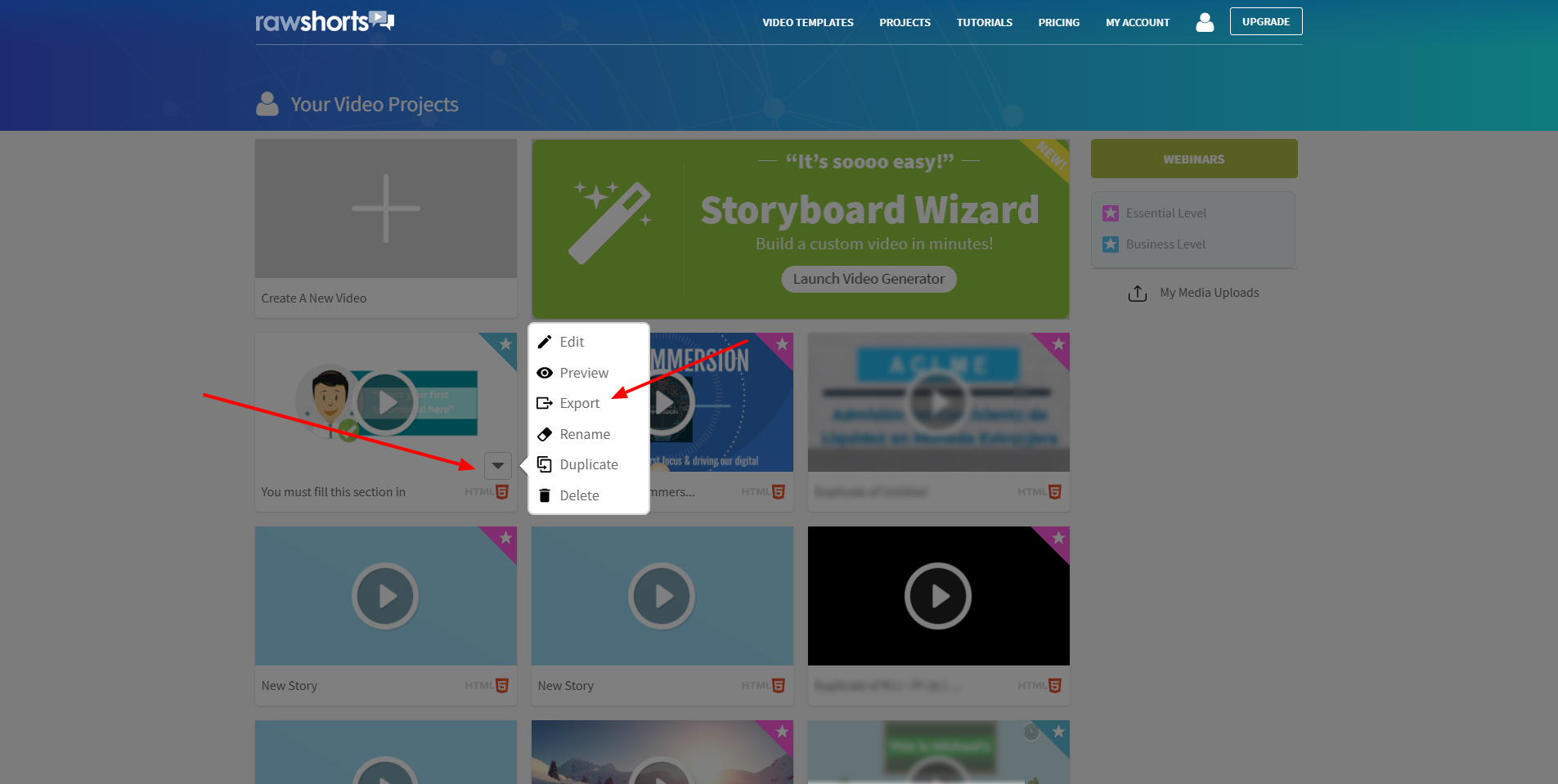This screenshot has height=784, width=1558.
Task: Click HTML5 badge on second New Story project
Action: click(x=764, y=685)
